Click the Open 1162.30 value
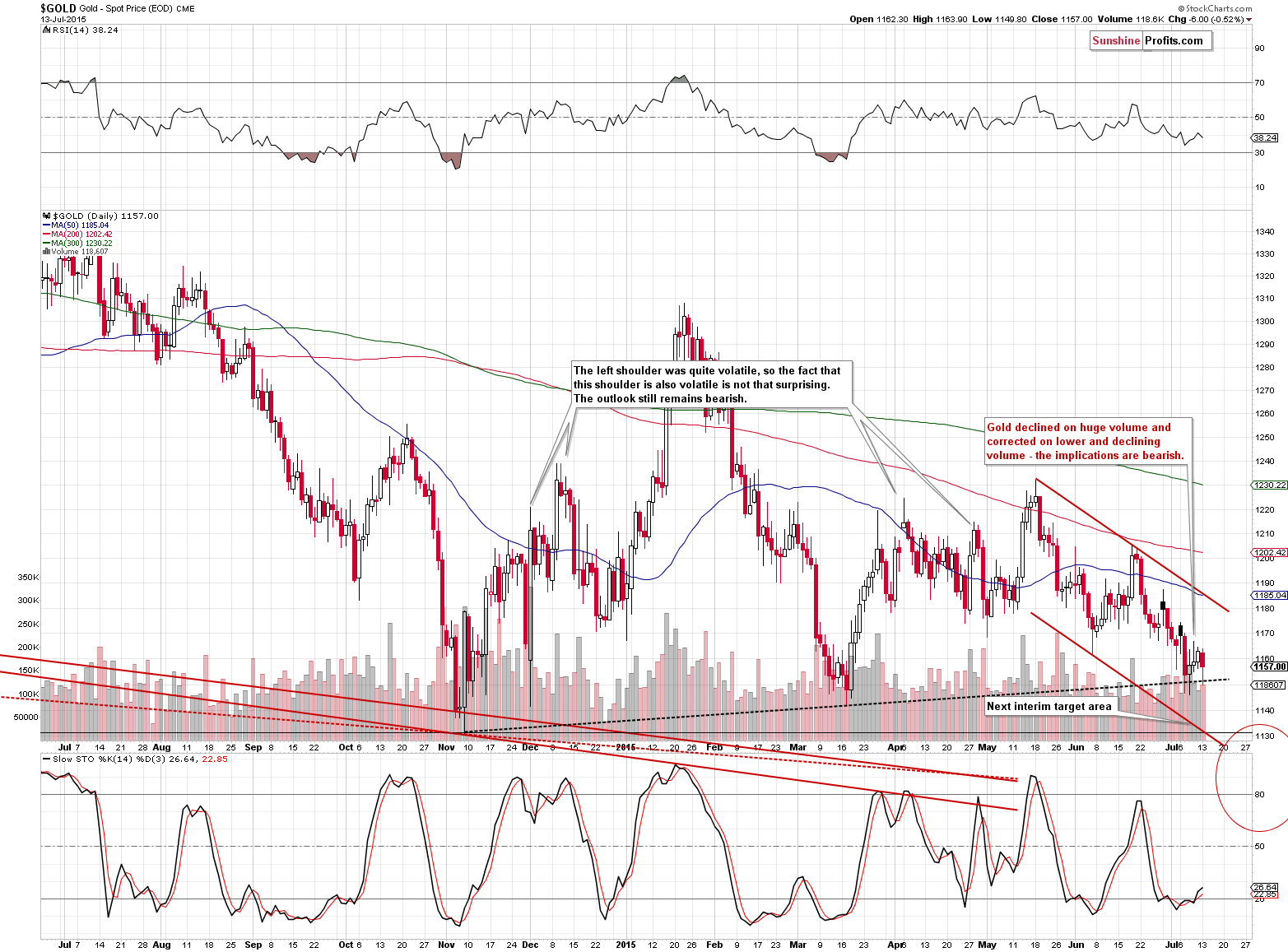1288x952 pixels. [879, 19]
